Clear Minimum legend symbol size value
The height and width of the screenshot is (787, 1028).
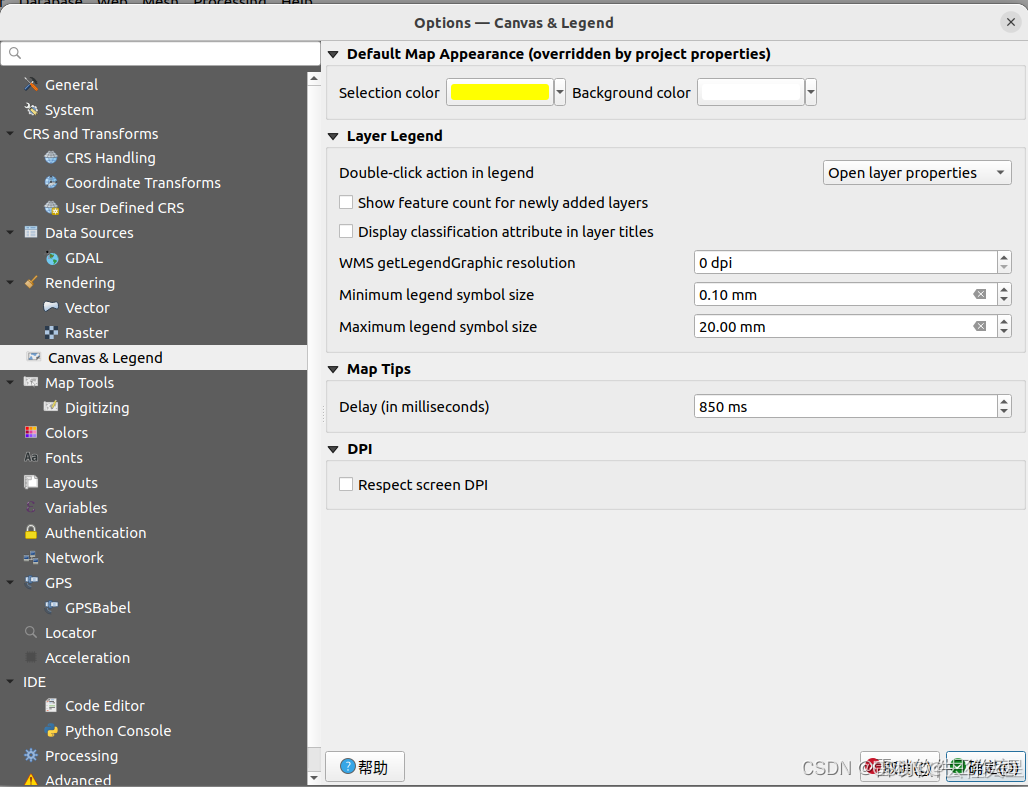pyautogui.click(x=979, y=294)
